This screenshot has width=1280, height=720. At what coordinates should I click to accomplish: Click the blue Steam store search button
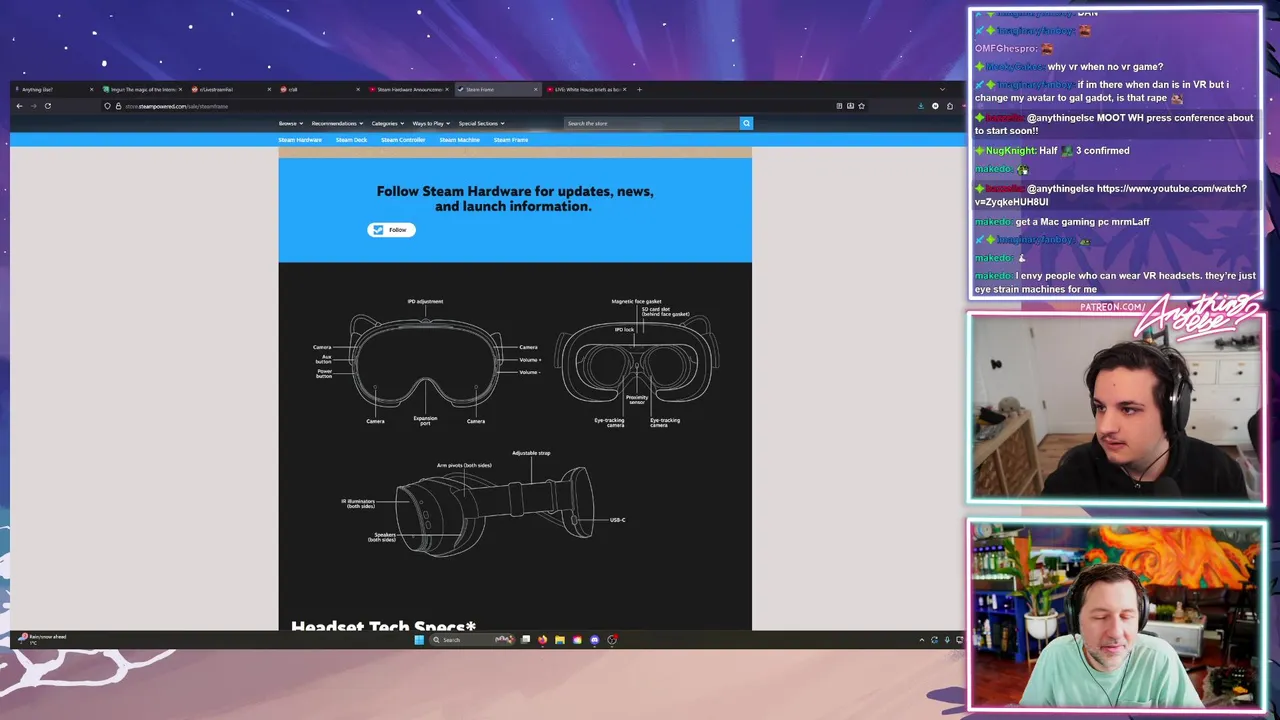pyautogui.click(x=746, y=123)
